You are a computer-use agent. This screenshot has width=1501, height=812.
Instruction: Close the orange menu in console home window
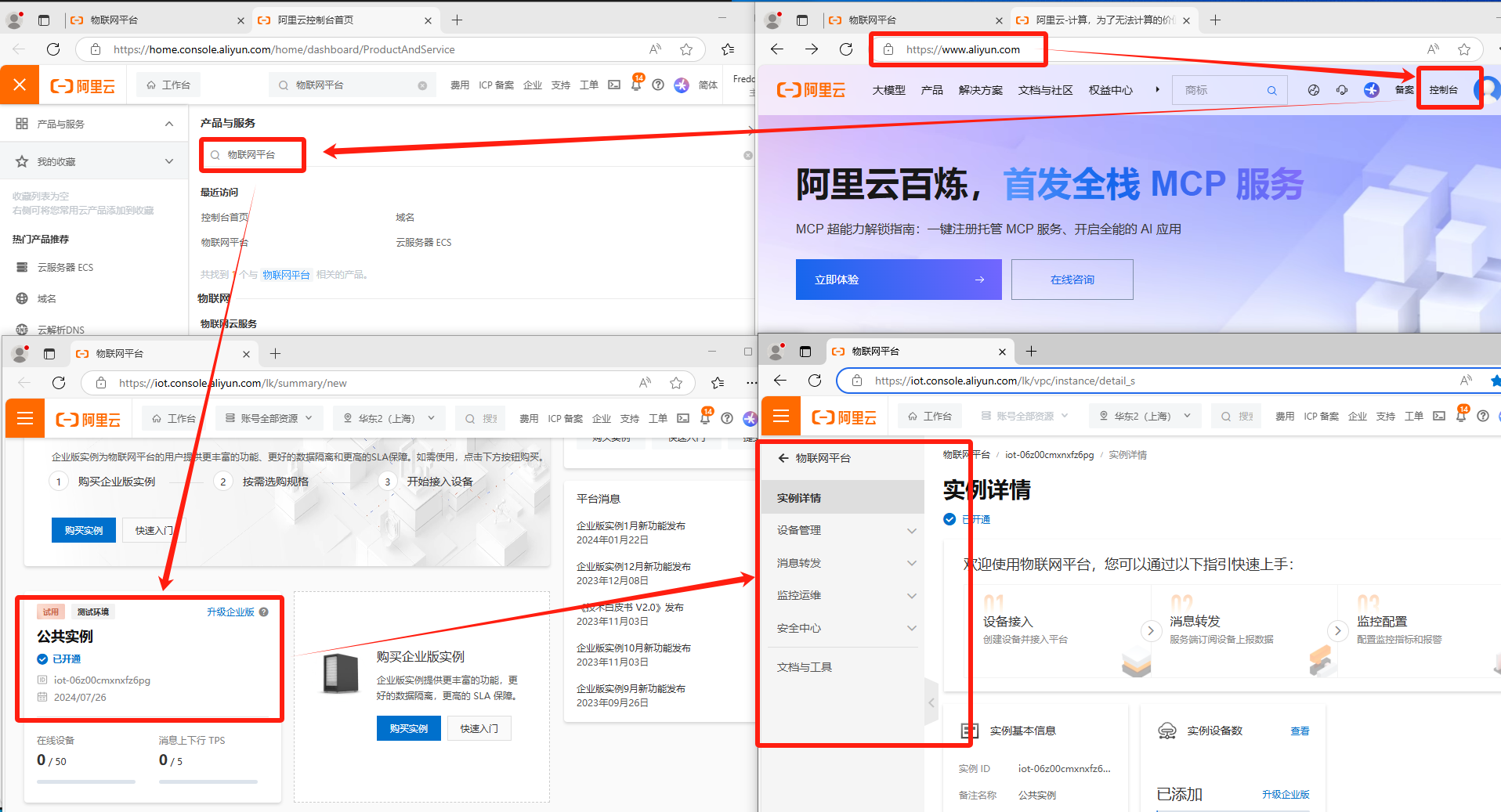click(20, 85)
